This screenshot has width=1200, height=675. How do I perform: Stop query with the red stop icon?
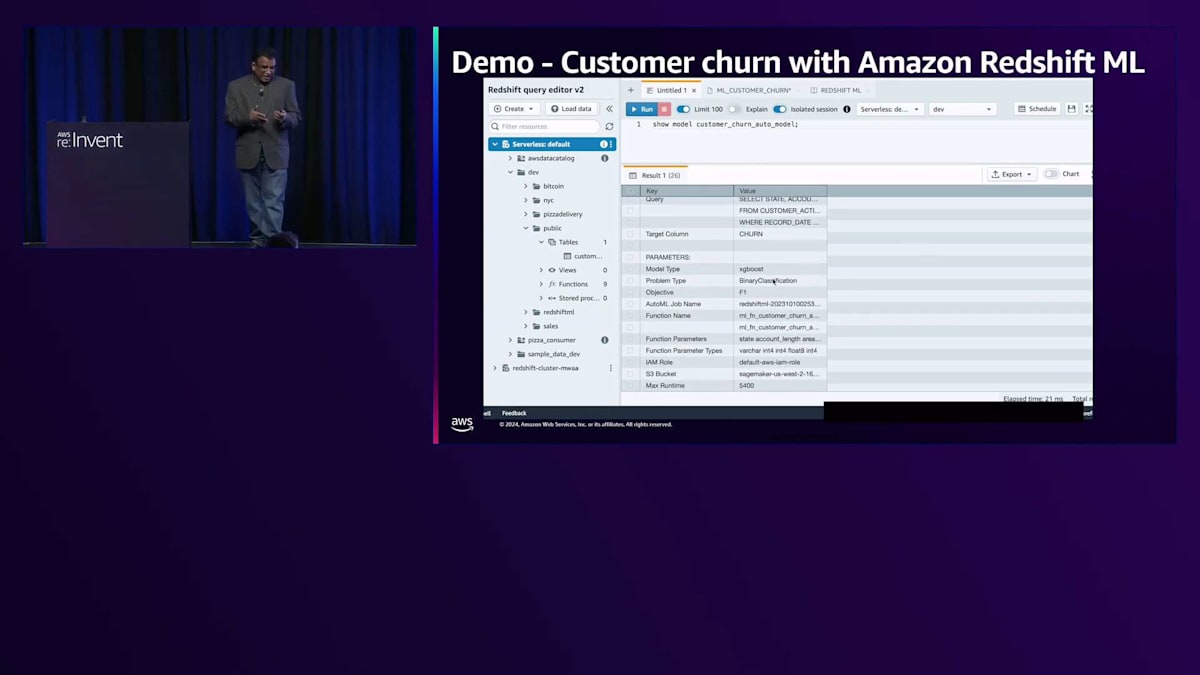(664, 109)
